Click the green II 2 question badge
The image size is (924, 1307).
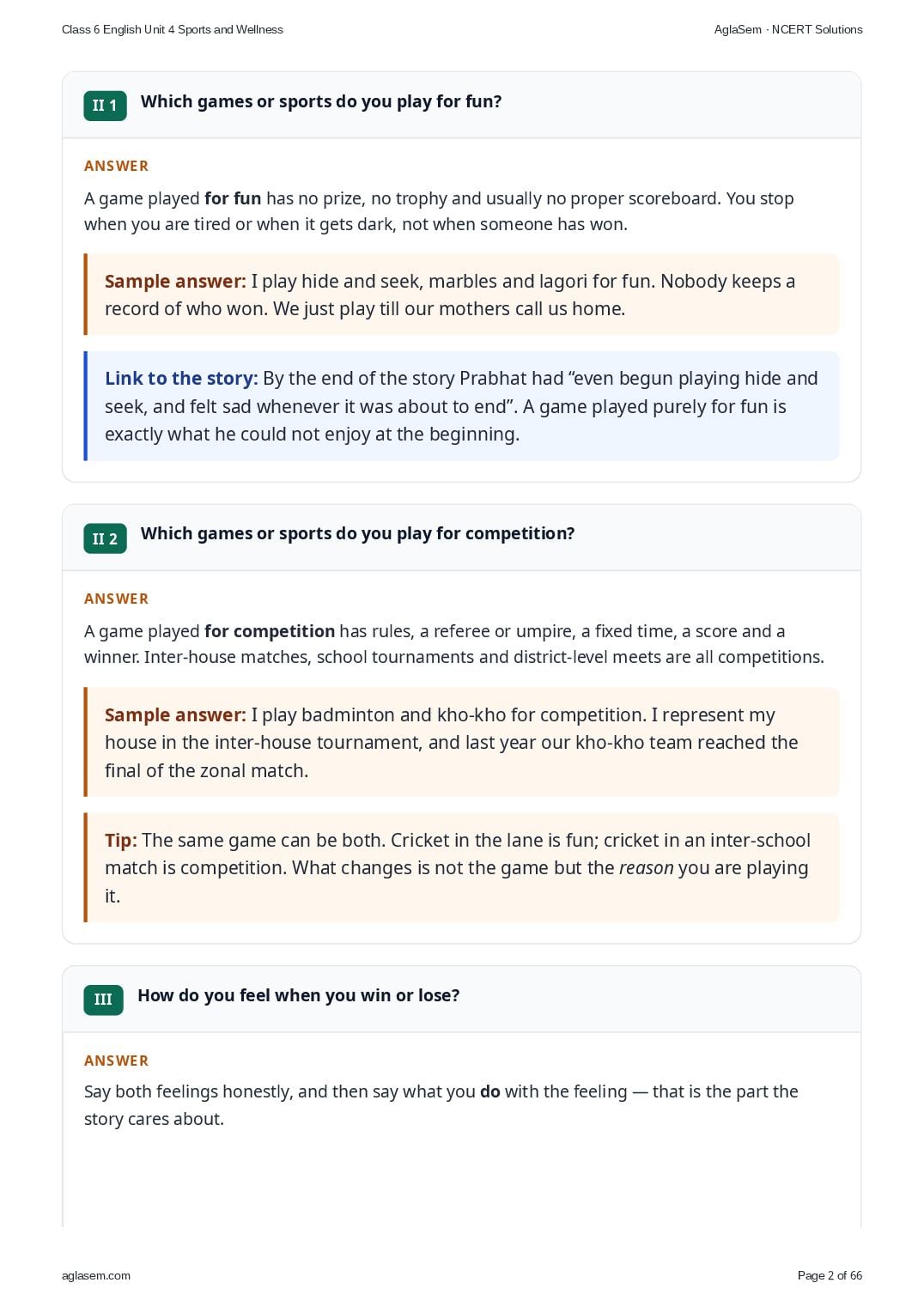105,538
